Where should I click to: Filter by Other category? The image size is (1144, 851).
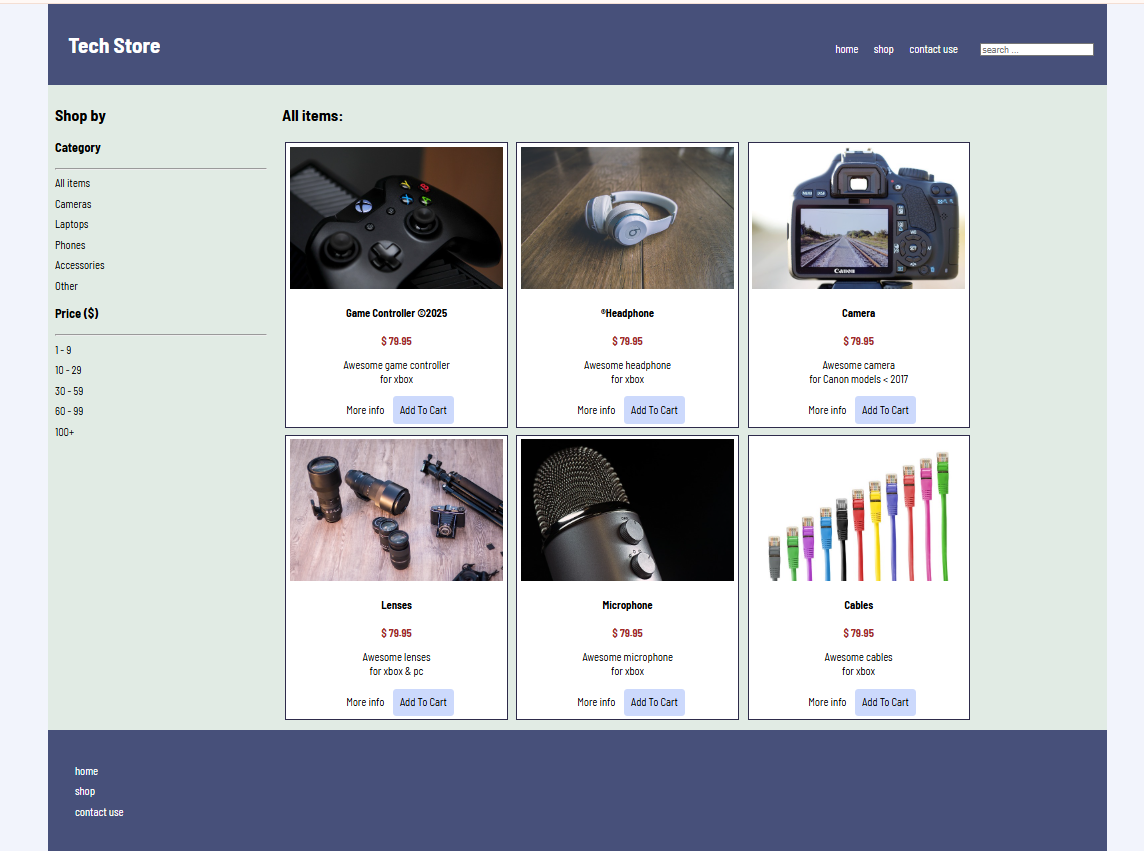(x=66, y=286)
